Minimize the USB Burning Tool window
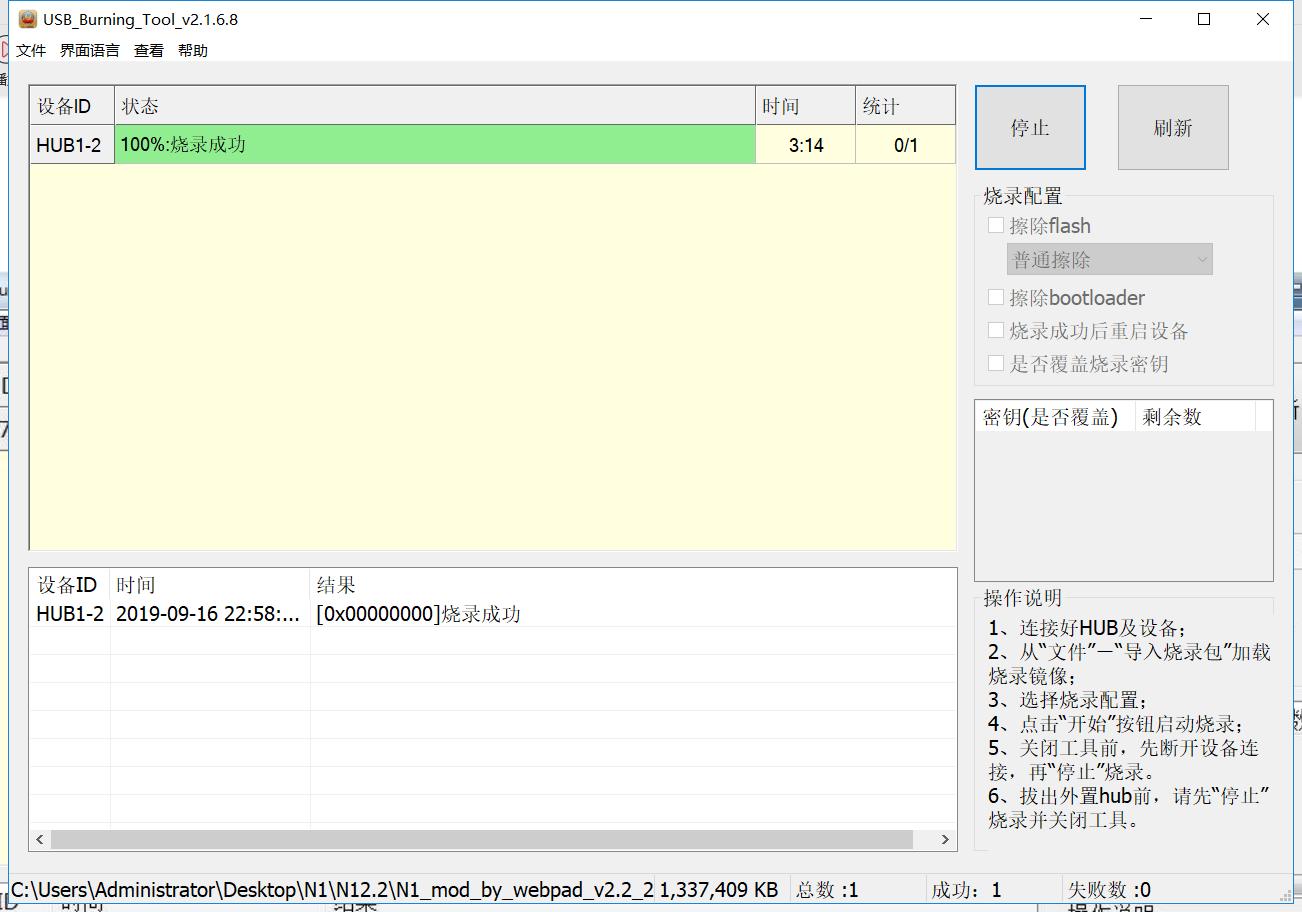The height and width of the screenshot is (912, 1302). tap(1146, 19)
